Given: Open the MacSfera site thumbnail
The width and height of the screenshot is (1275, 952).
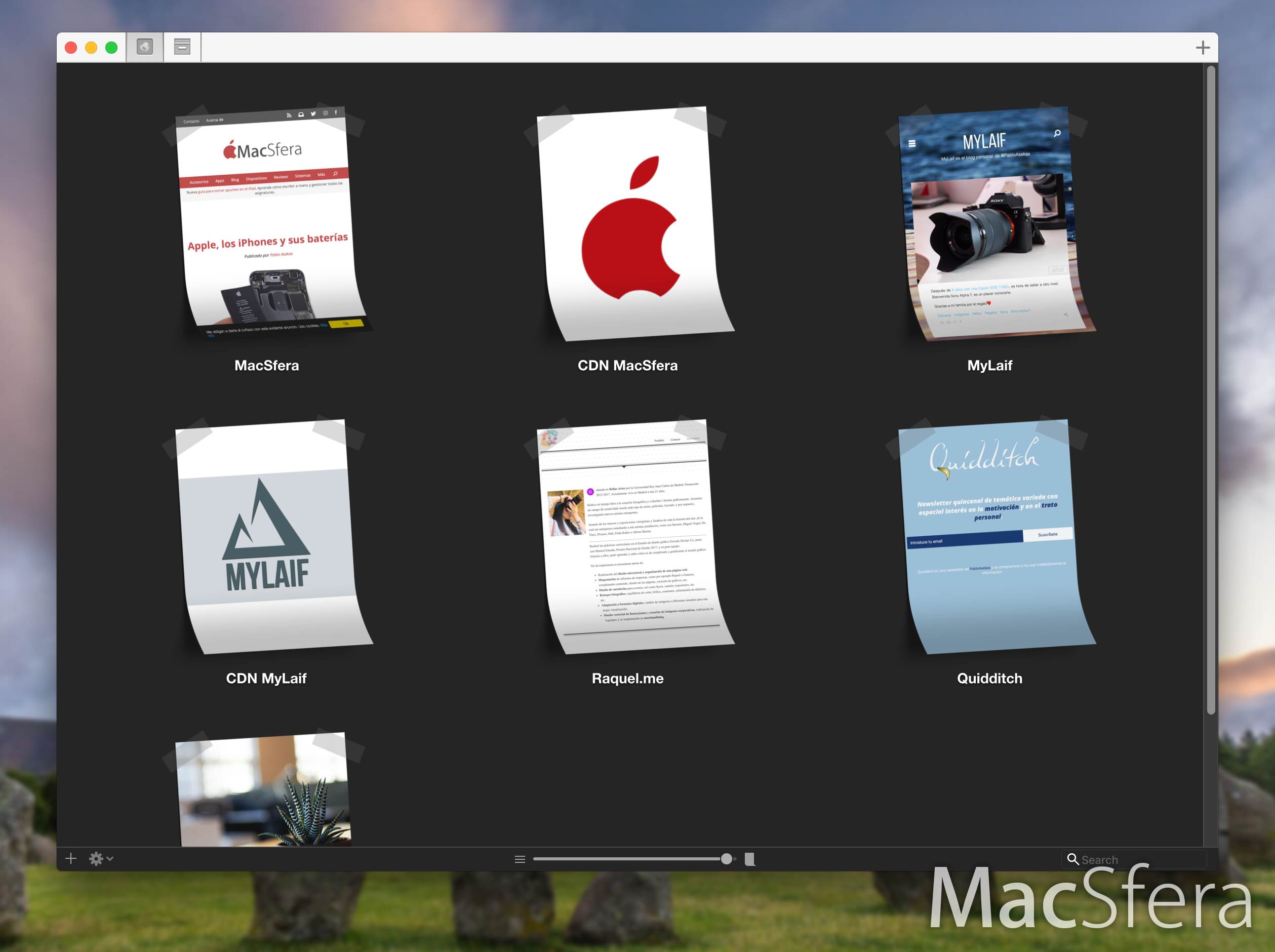Looking at the screenshot, I should click(267, 224).
